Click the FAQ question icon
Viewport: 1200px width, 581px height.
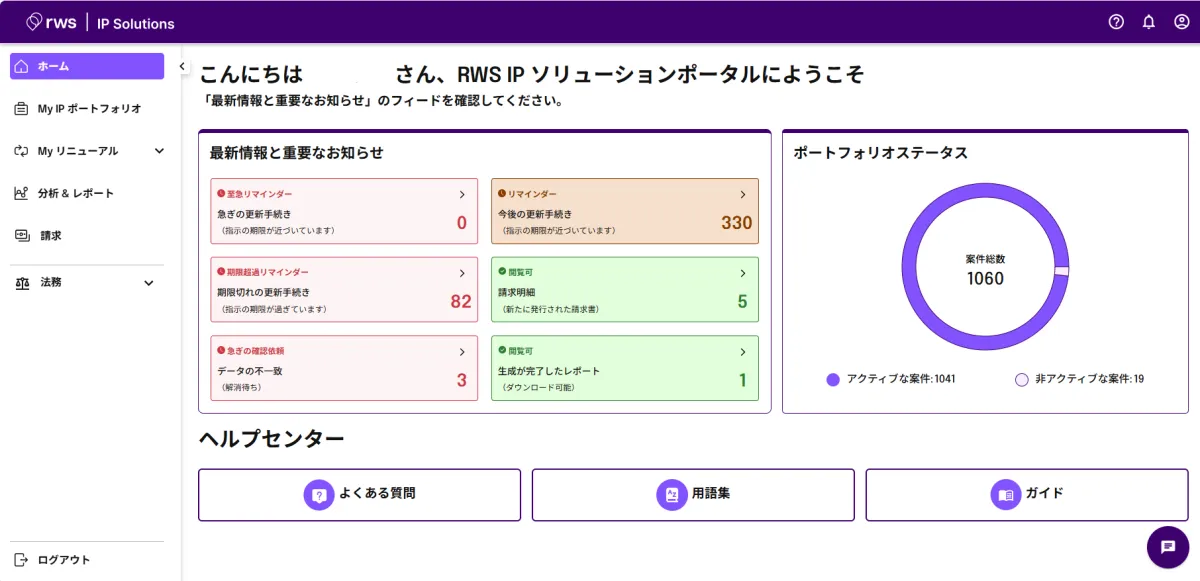click(318, 494)
